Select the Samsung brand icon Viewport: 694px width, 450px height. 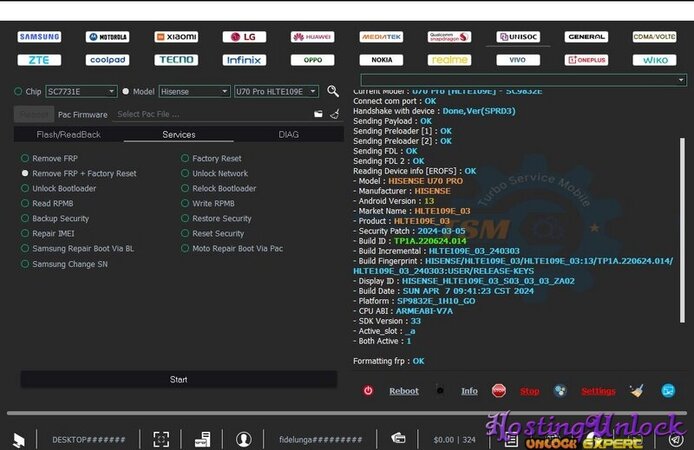(39, 37)
